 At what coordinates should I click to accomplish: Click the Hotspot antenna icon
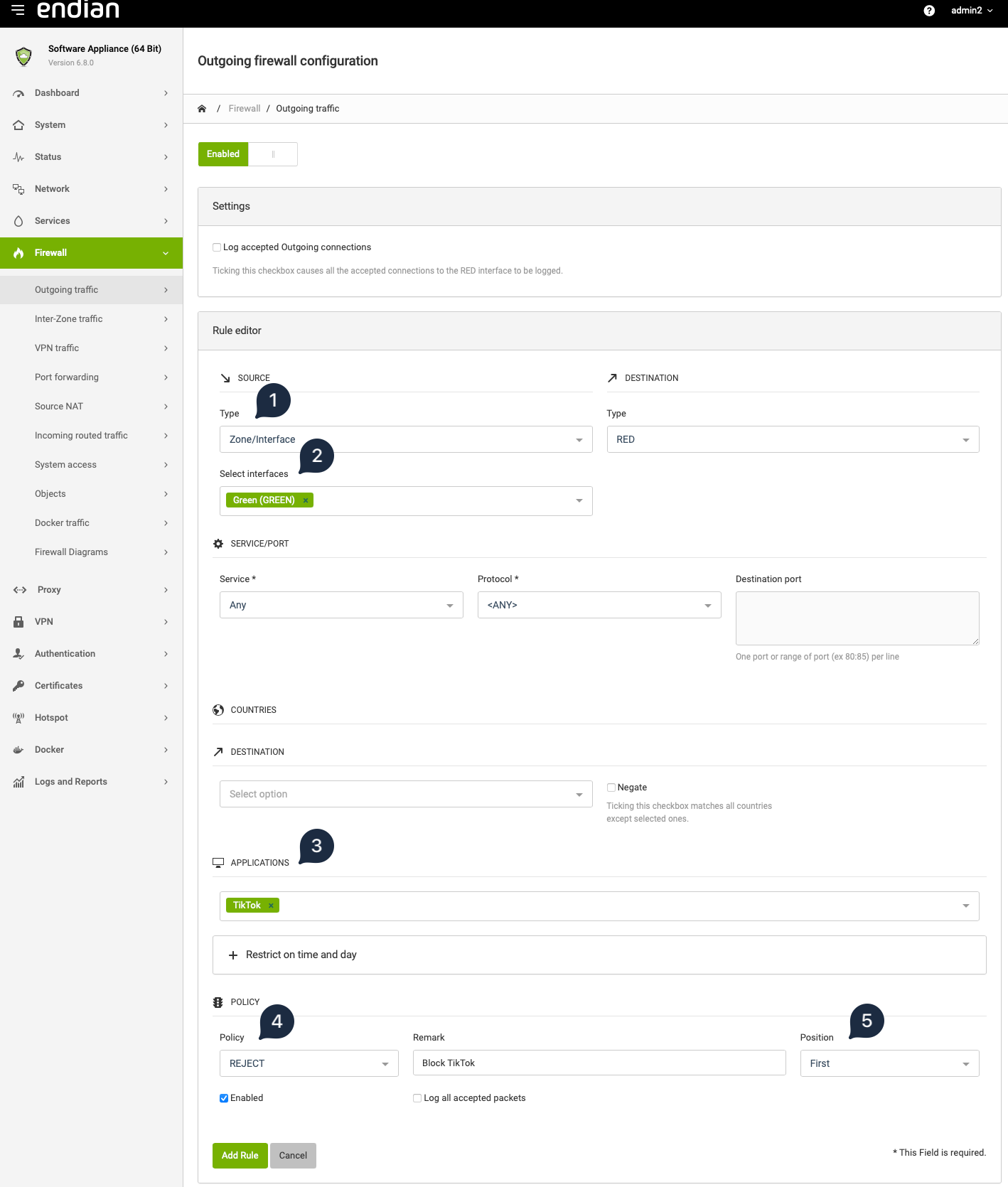click(x=18, y=718)
